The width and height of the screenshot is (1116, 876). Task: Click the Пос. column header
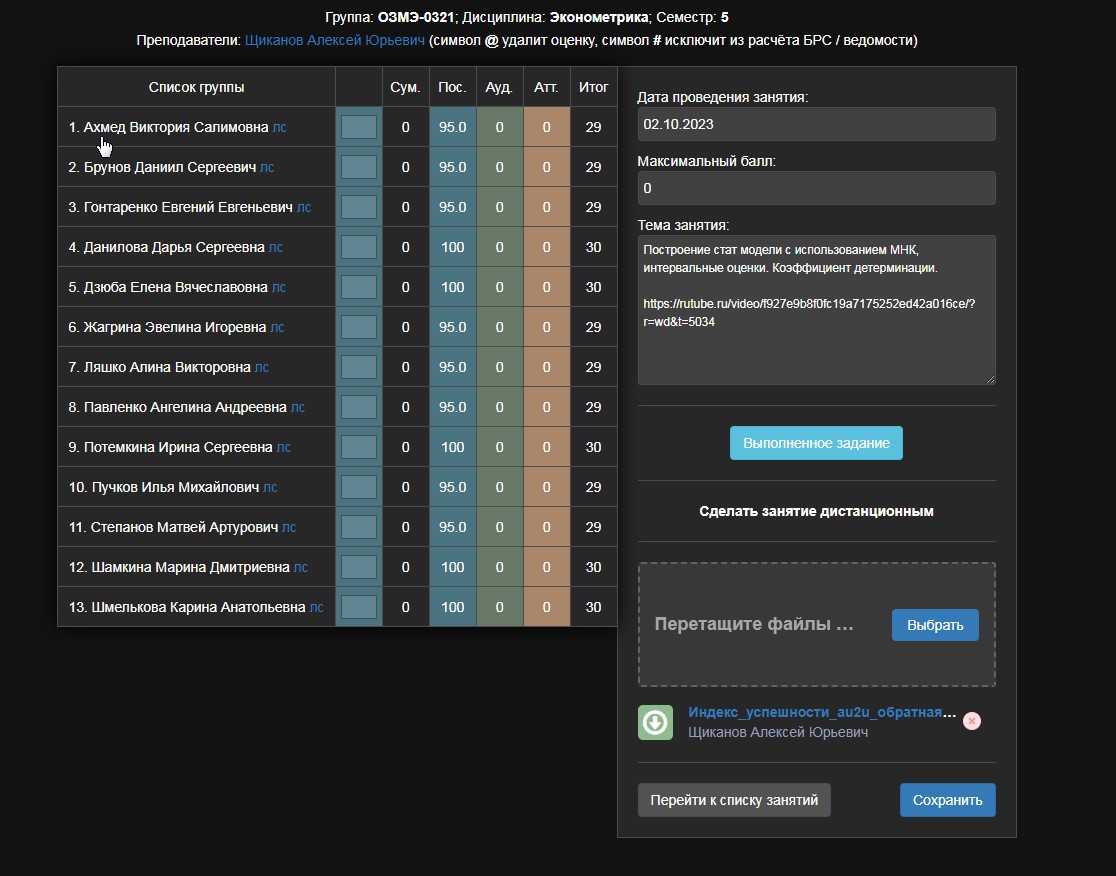point(452,87)
